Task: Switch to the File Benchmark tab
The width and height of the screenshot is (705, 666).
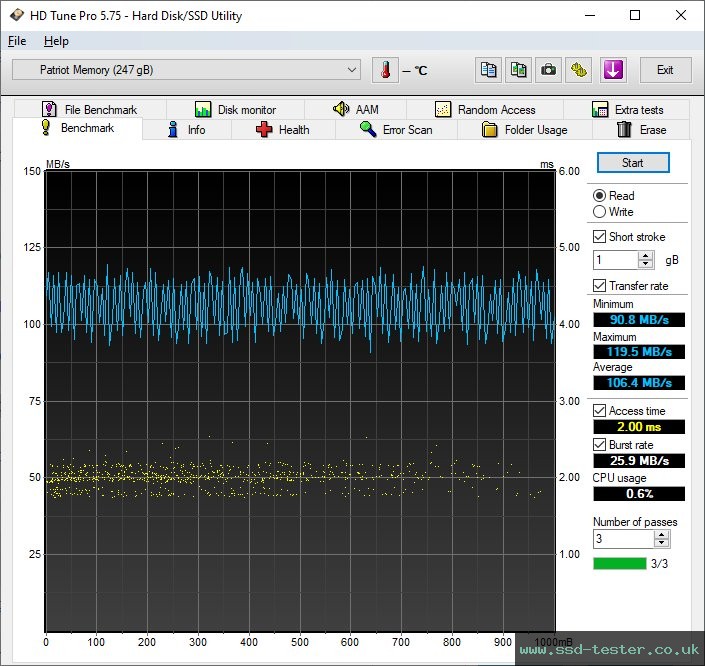Action: [x=90, y=109]
